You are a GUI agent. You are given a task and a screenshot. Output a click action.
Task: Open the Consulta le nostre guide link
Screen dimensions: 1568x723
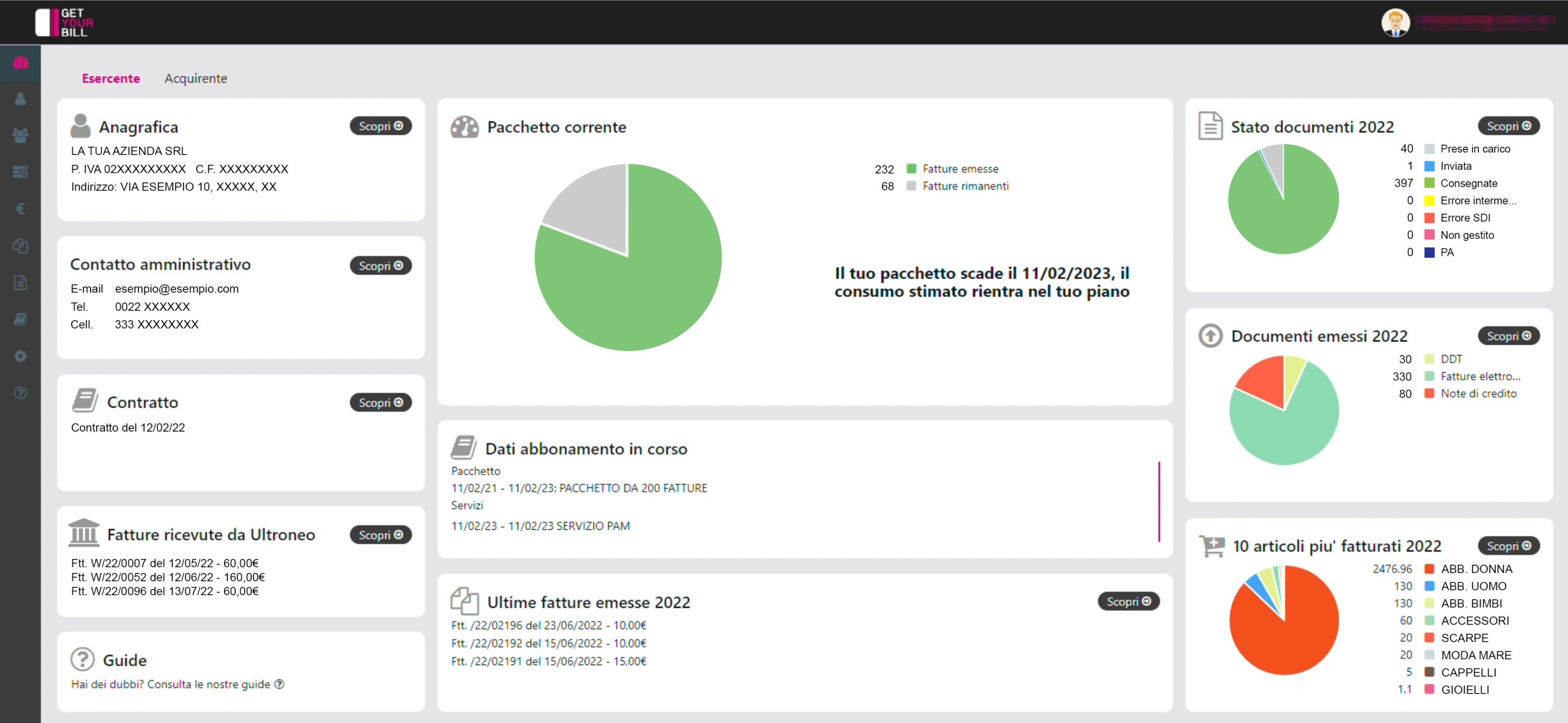tap(178, 684)
